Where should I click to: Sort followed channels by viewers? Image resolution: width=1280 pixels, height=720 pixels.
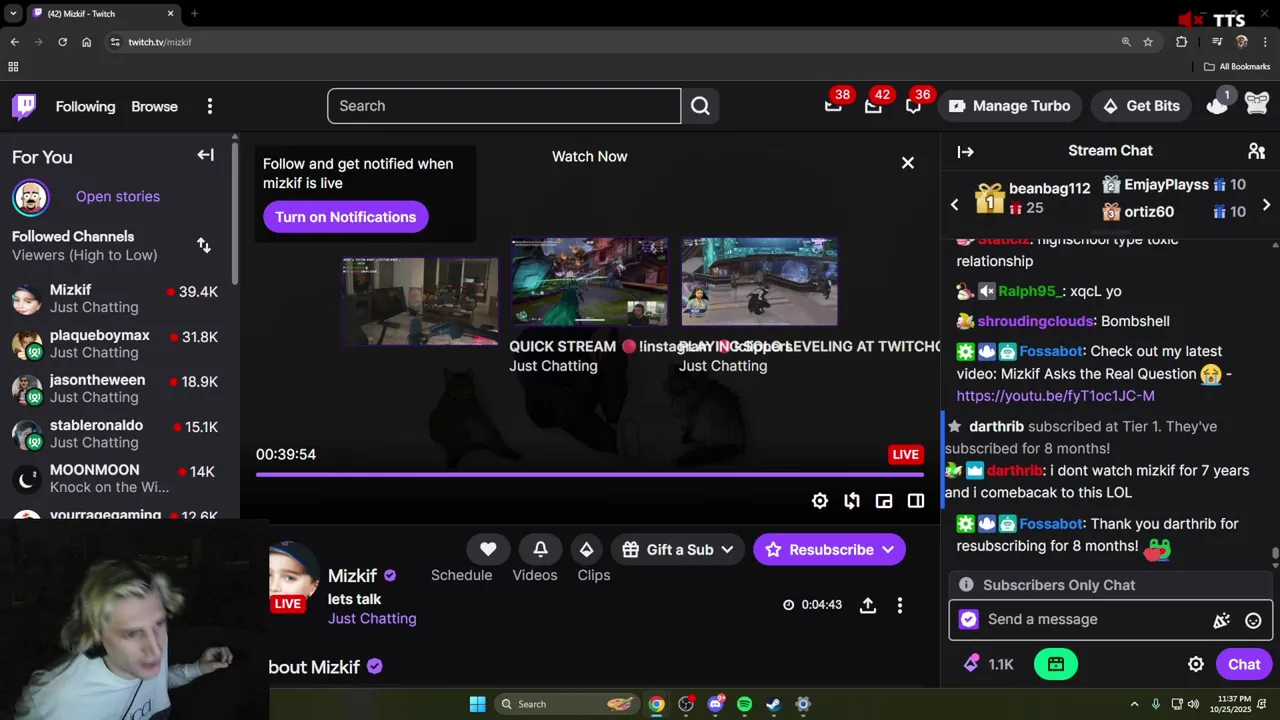[204, 245]
